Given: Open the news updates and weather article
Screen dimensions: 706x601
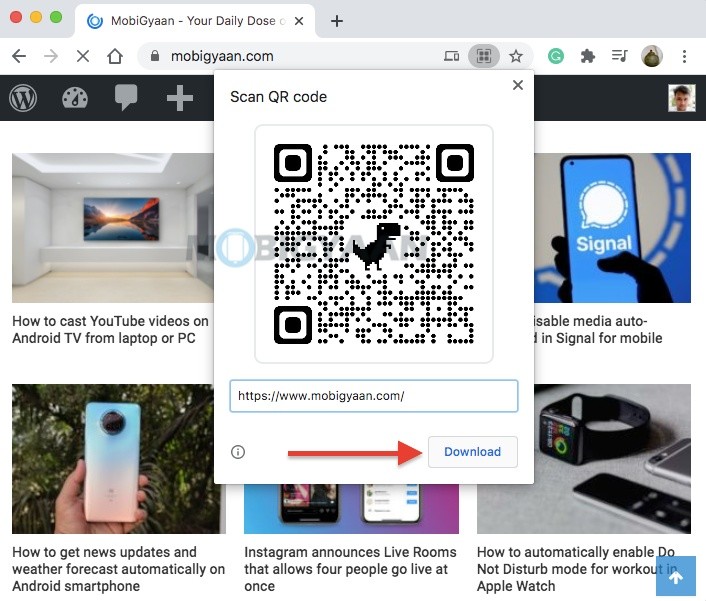Looking at the screenshot, I should pos(118,569).
